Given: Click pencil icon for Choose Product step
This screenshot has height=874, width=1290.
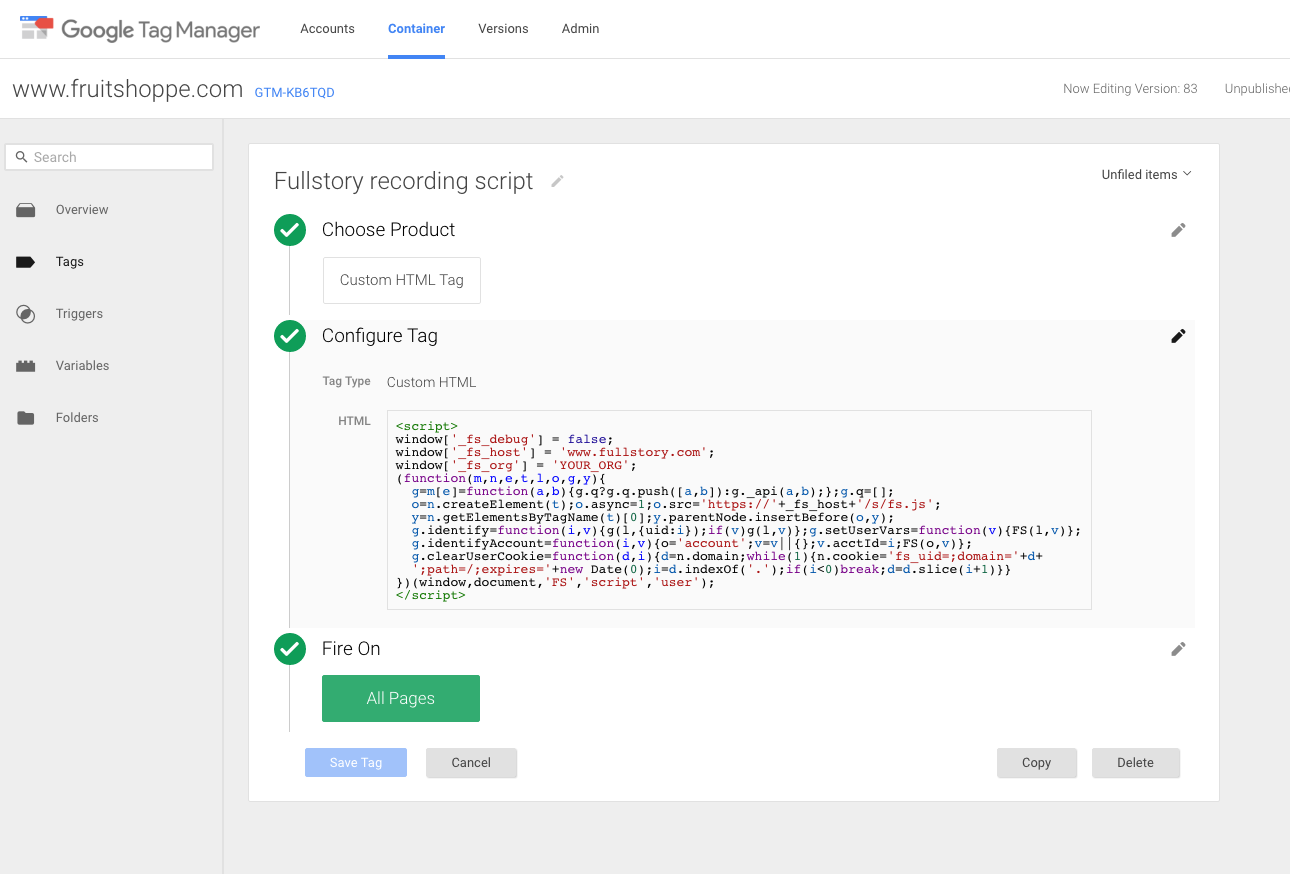Looking at the screenshot, I should 1178,230.
